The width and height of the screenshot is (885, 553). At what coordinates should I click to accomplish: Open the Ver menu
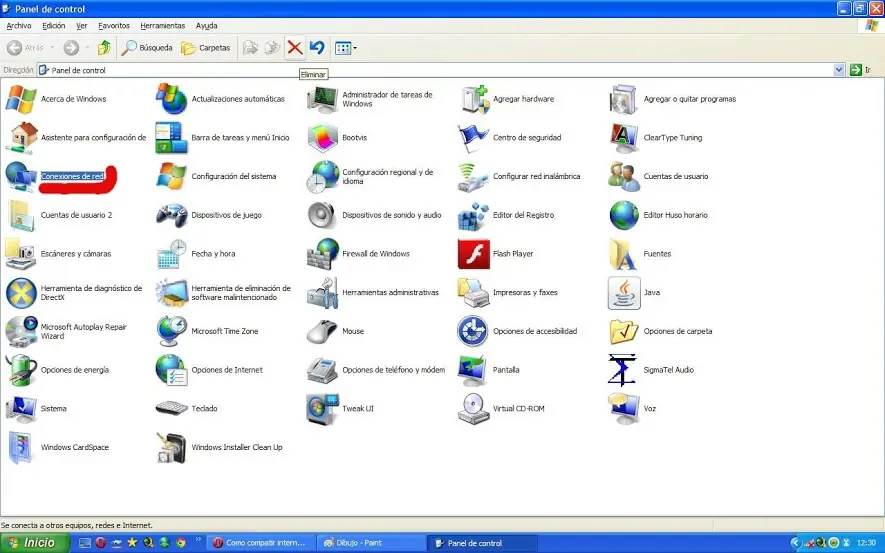pos(82,26)
